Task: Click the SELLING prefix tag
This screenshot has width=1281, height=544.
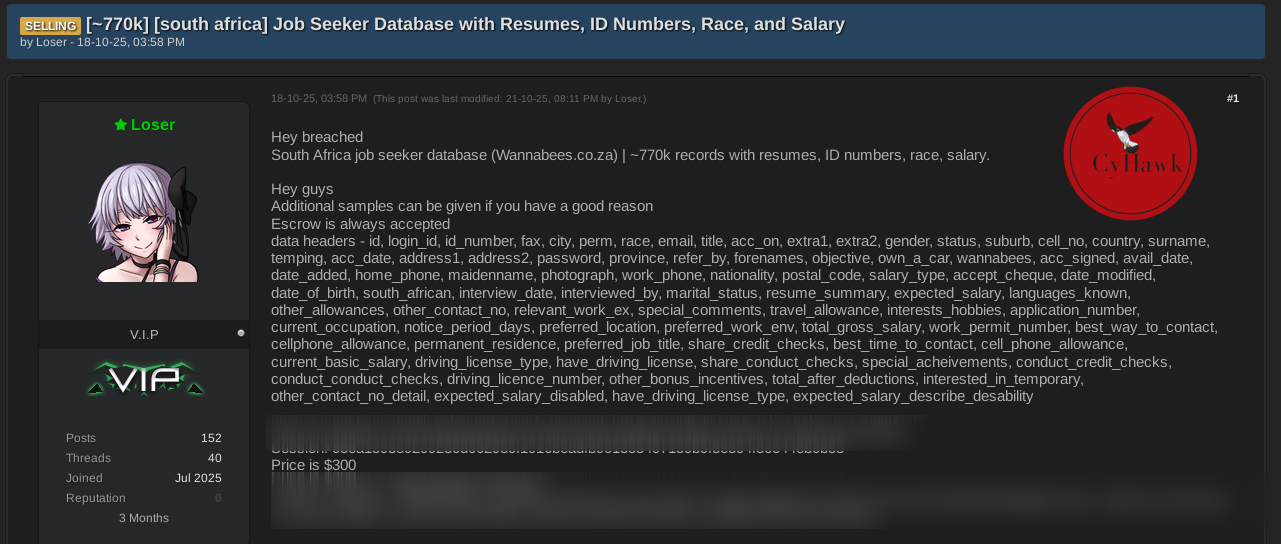Action: [50, 25]
